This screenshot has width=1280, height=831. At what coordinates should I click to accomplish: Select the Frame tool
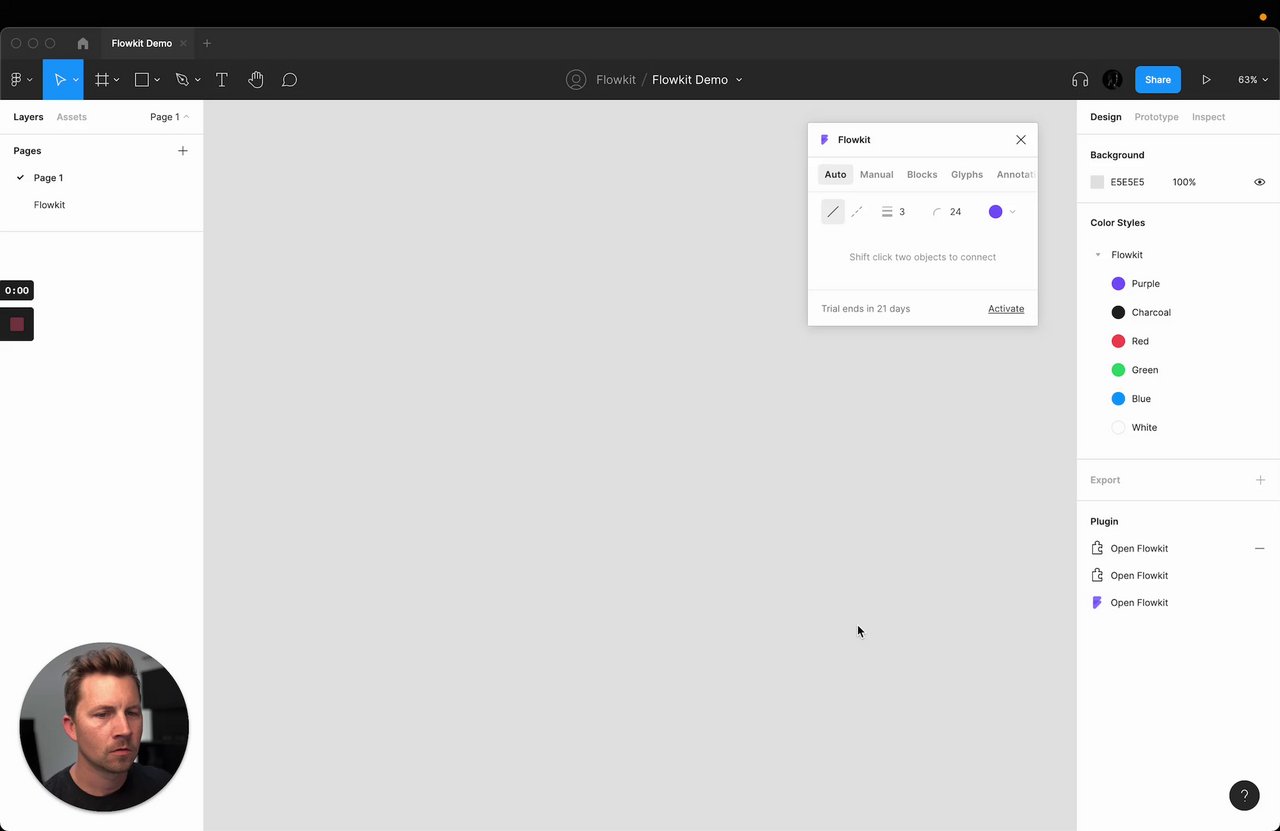tap(102, 80)
